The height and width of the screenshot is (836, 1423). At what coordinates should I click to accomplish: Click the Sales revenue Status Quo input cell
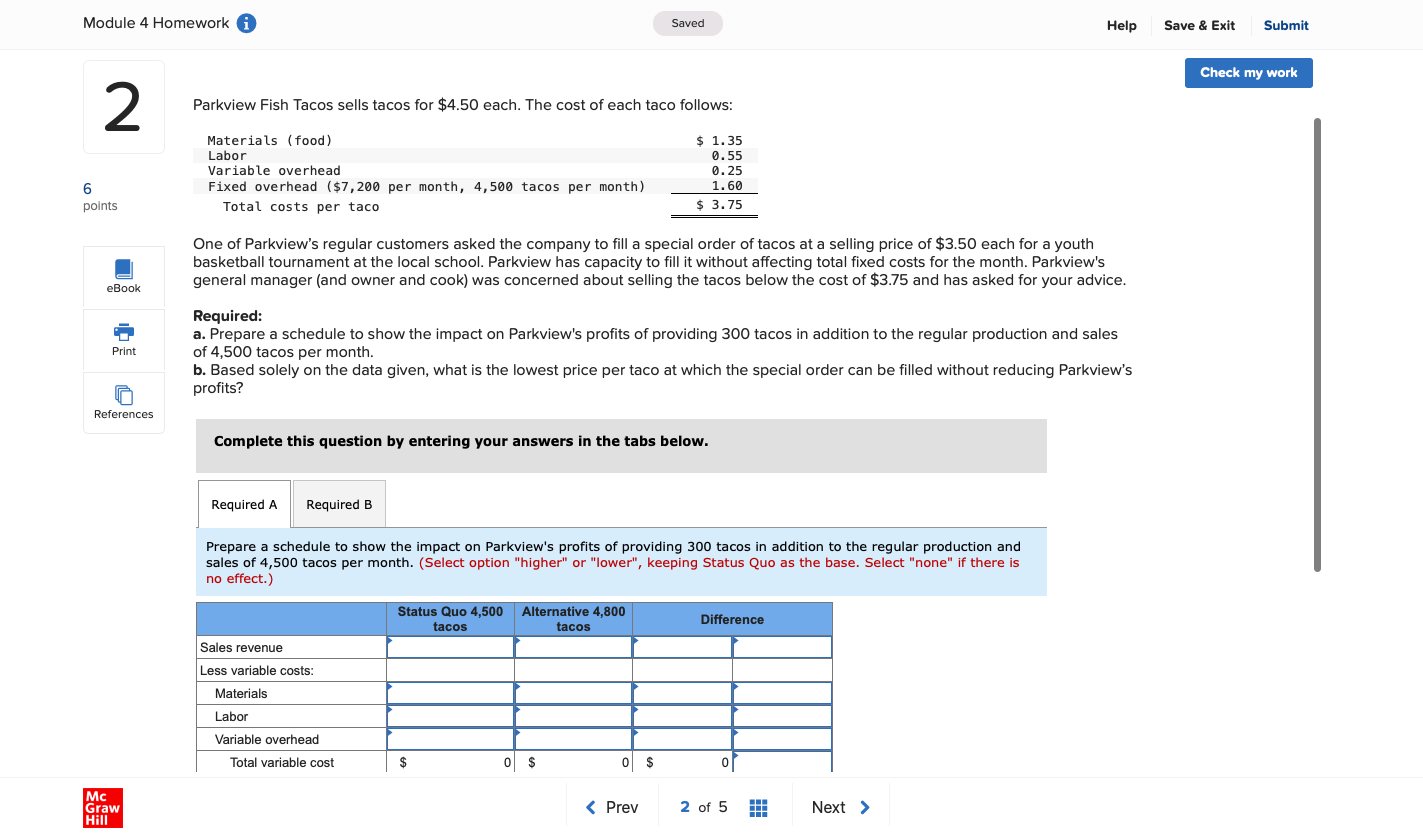tap(449, 647)
